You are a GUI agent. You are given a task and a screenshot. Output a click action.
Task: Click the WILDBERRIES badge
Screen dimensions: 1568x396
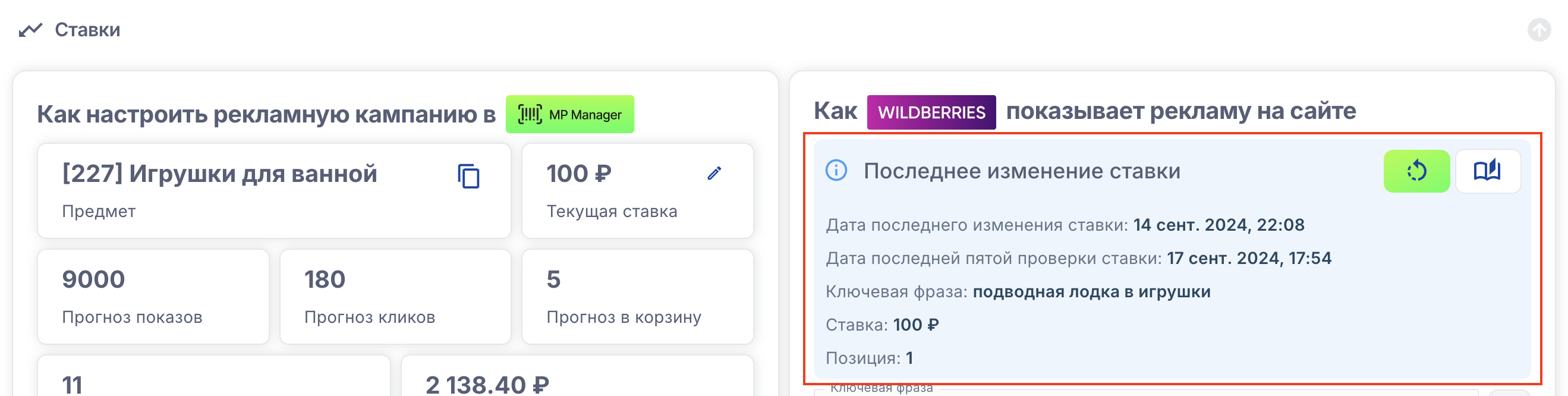[931, 112]
